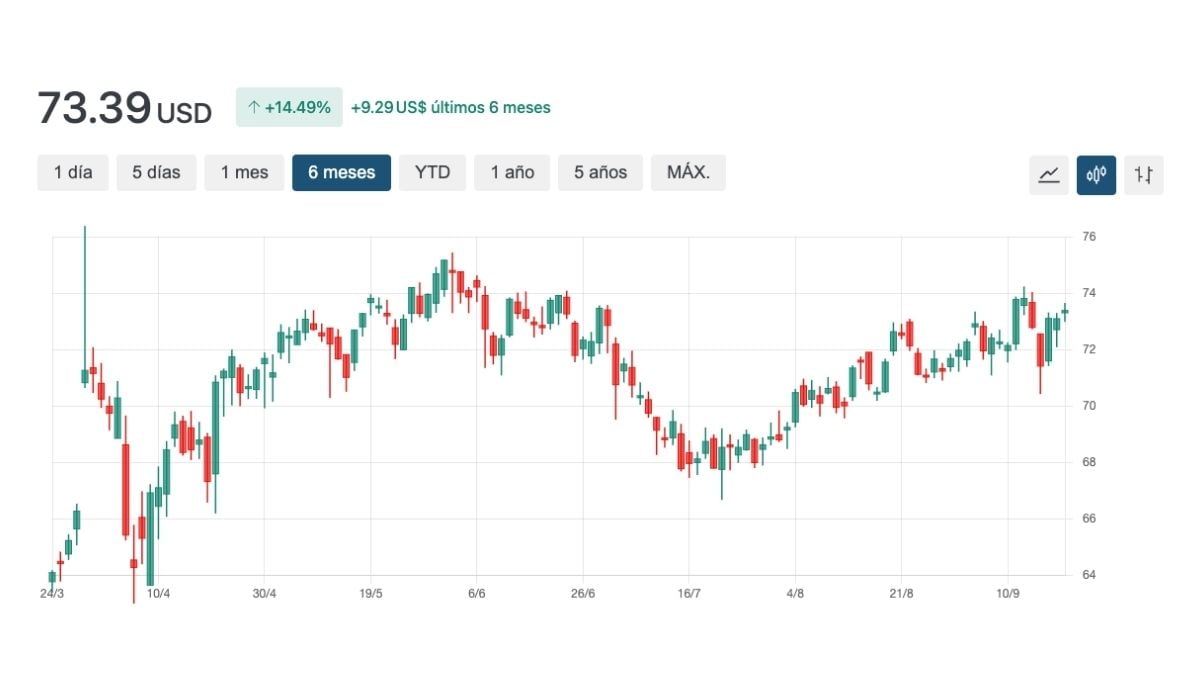This screenshot has height=675, width=1200.
Task: Click the 16/7 date axis label
Action: [x=689, y=593]
